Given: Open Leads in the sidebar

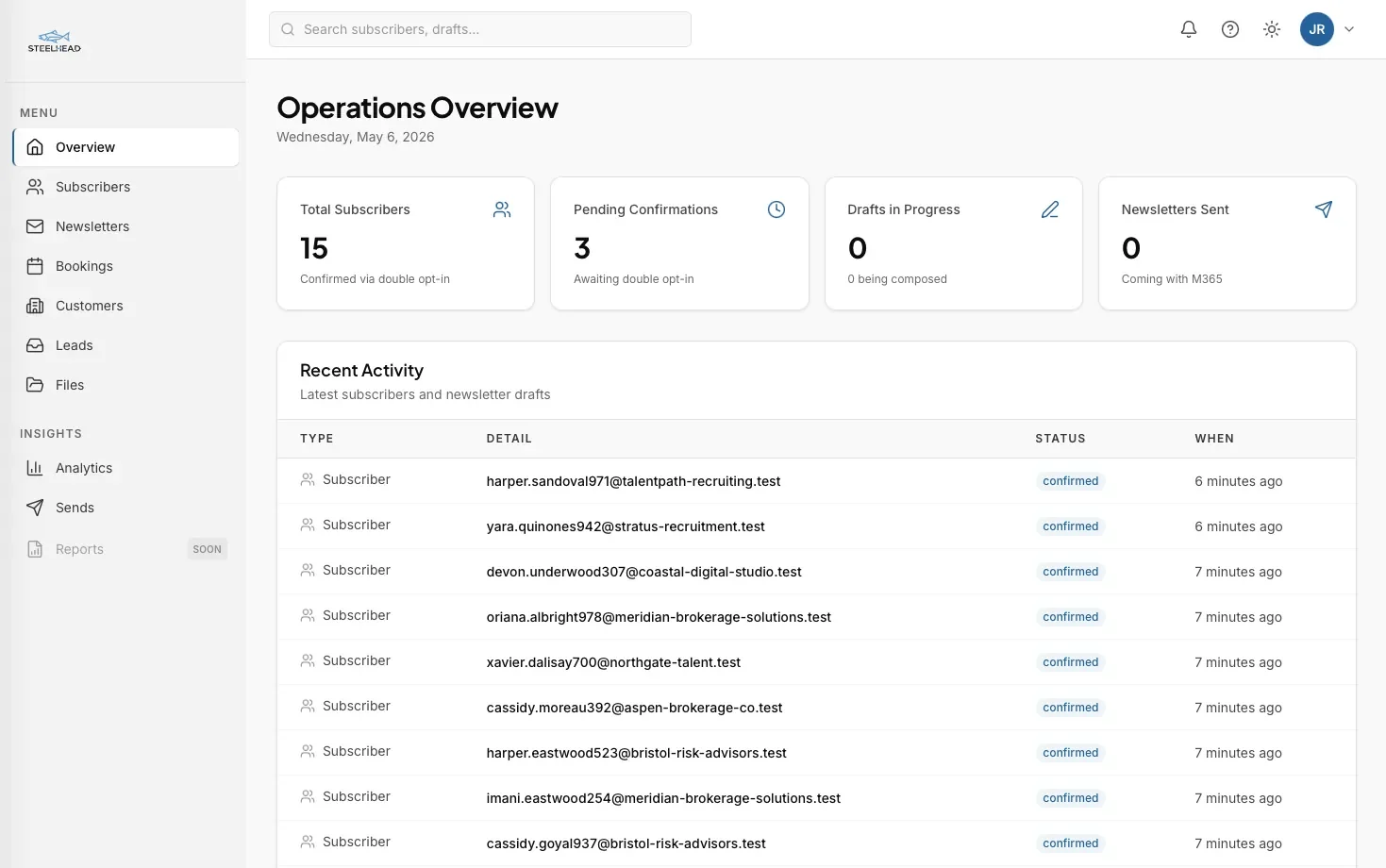Looking at the screenshot, I should point(125,345).
